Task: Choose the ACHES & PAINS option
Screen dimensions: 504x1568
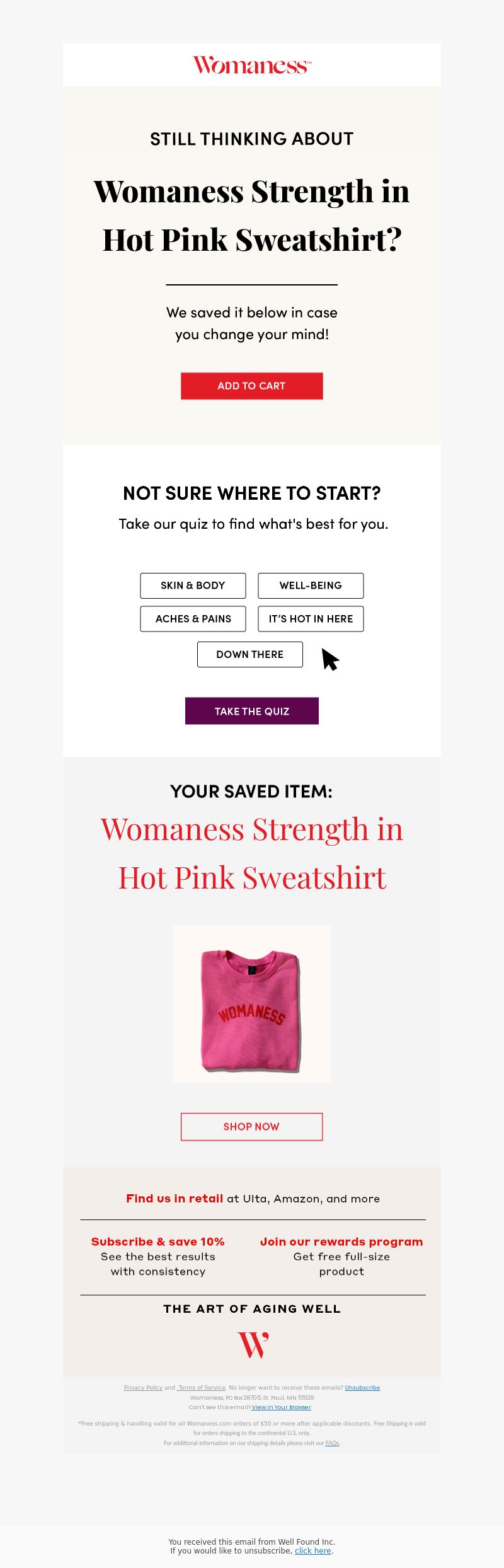Action: (193, 619)
